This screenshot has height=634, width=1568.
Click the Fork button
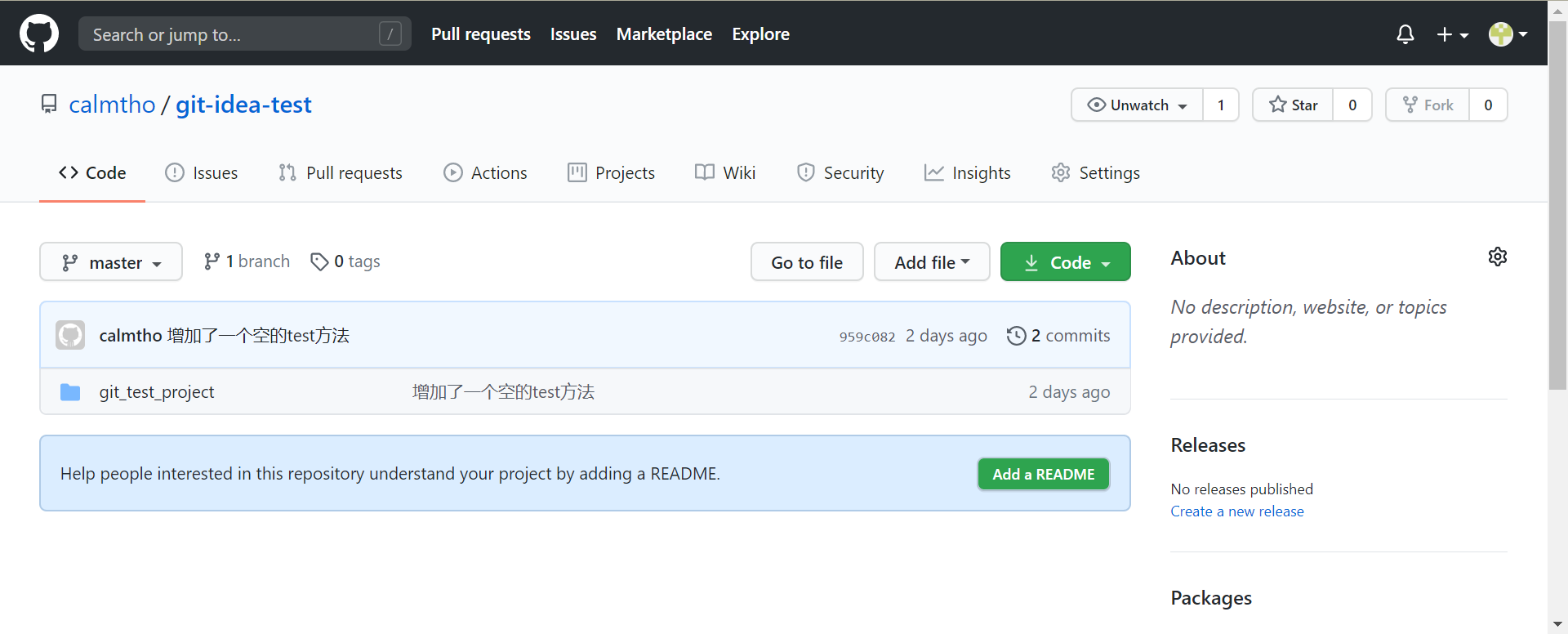pyautogui.click(x=1428, y=105)
